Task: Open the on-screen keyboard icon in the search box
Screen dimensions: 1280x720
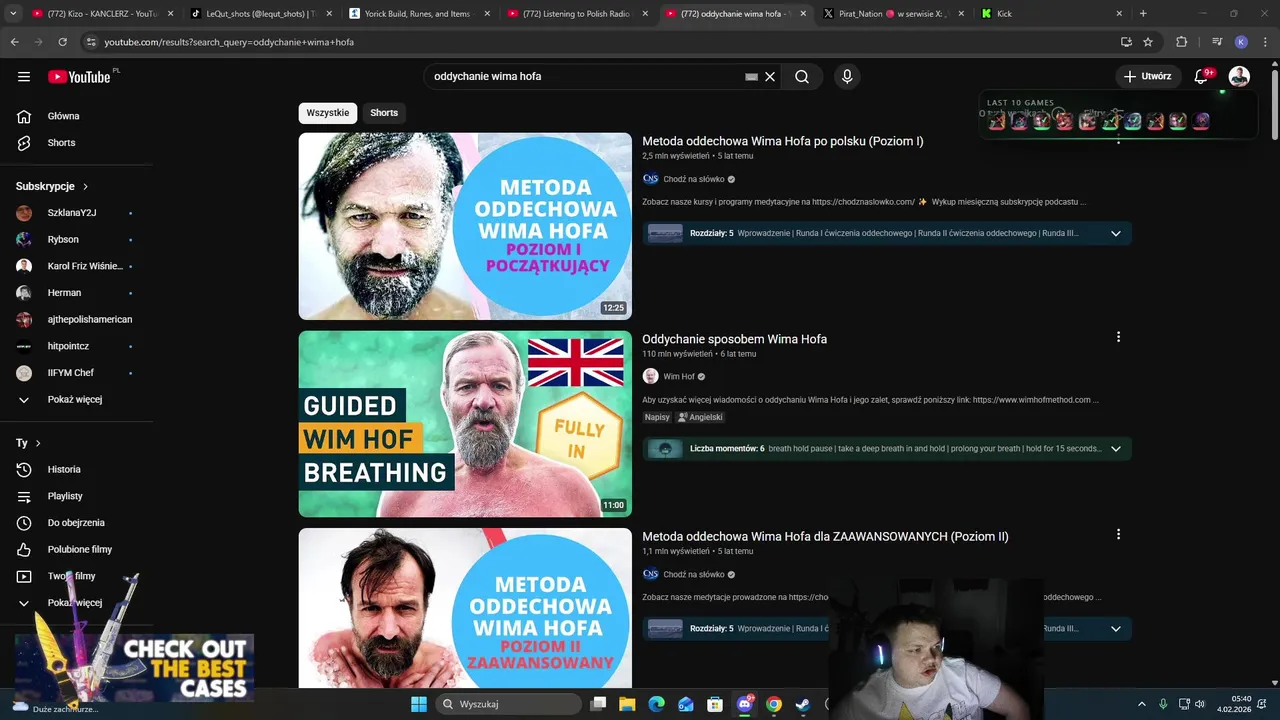Action: (752, 77)
